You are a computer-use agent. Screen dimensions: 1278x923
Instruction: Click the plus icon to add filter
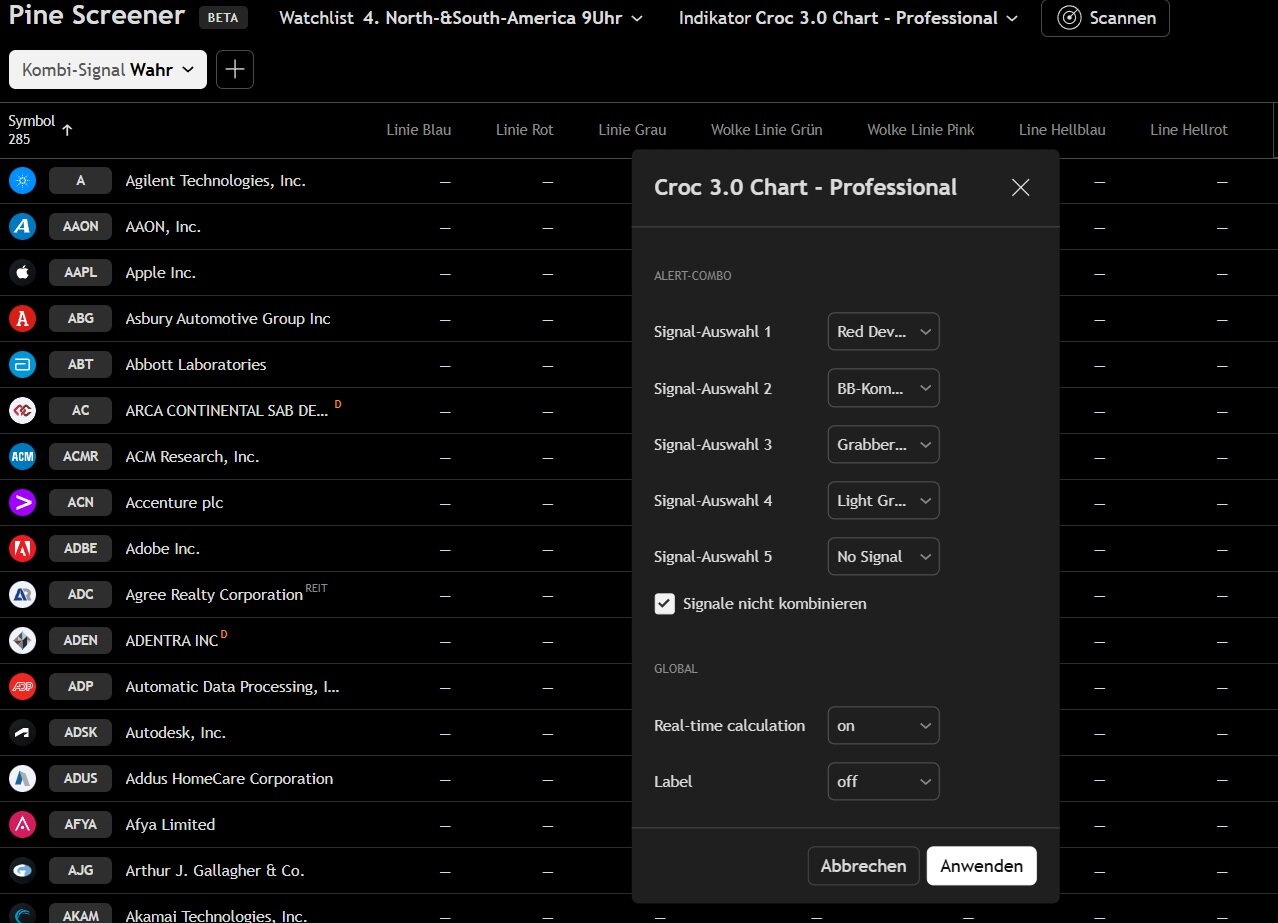pyautogui.click(x=235, y=70)
